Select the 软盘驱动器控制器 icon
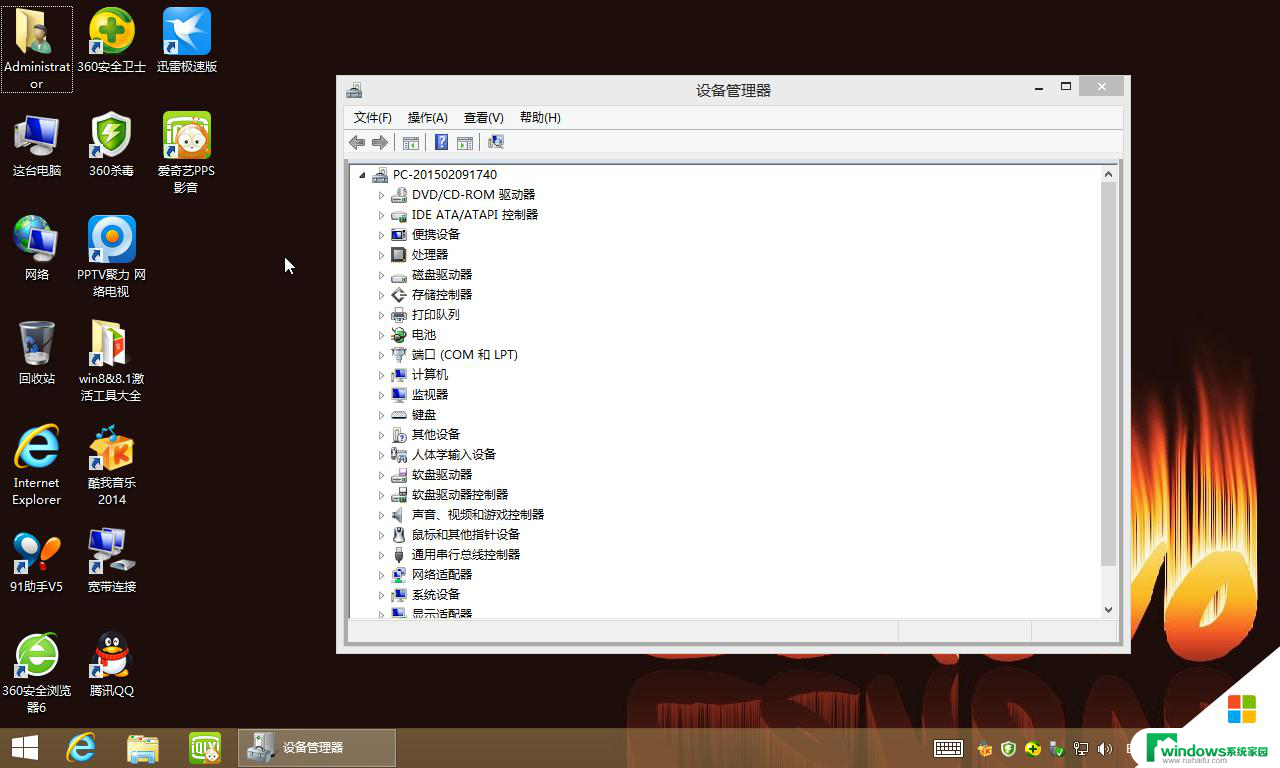This screenshot has height=768, width=1280. click(x=399, y=495)
